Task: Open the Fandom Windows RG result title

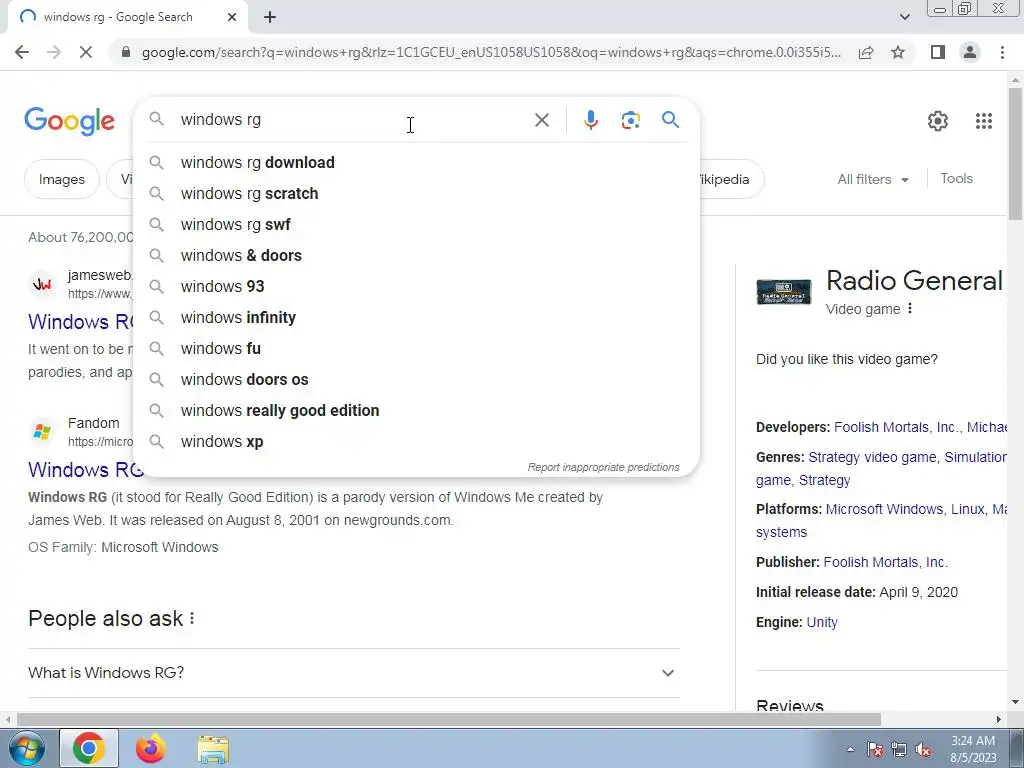Action: pos(86,470)
